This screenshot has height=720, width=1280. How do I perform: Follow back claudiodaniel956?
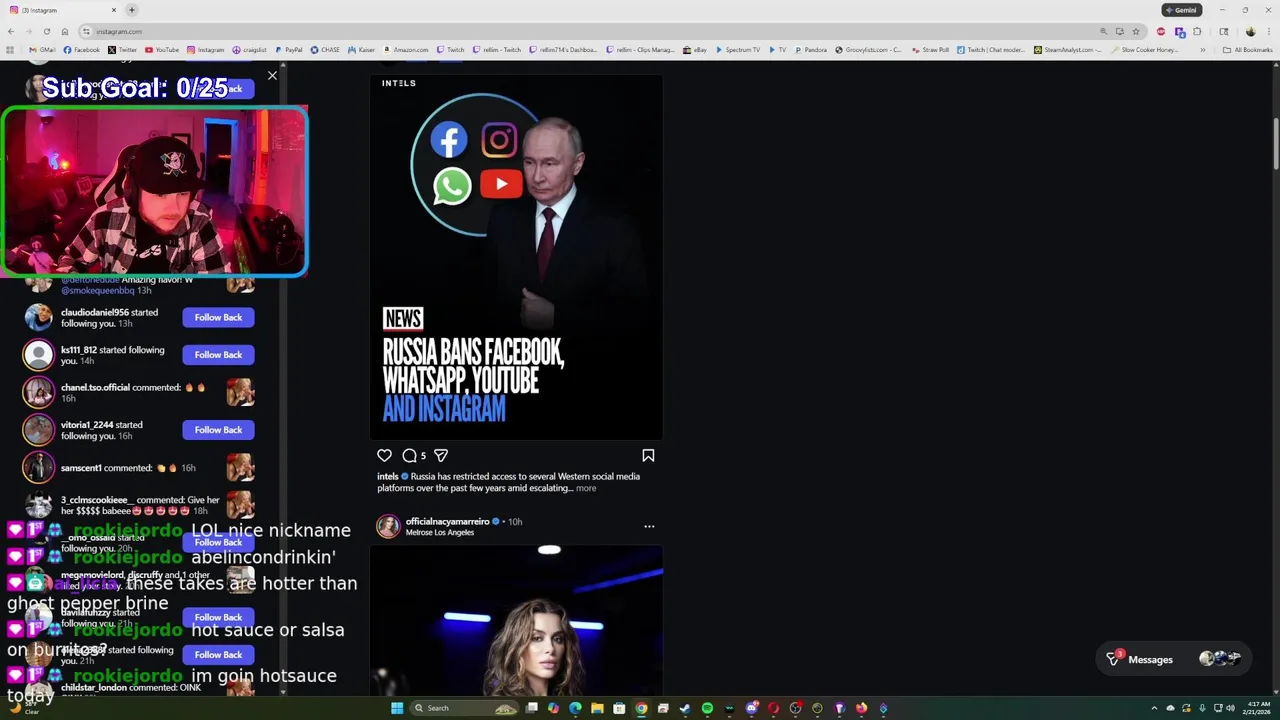218,317
